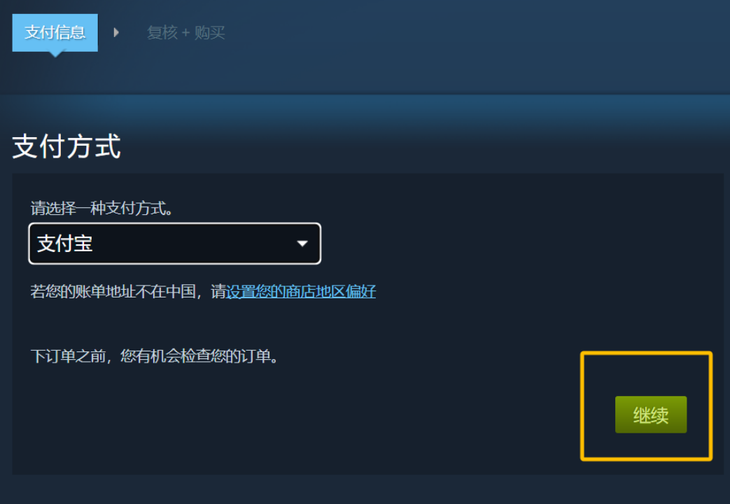Switch to the 复核 + 购买 step
Screen dimensions: 730x504
pos(186,33)
